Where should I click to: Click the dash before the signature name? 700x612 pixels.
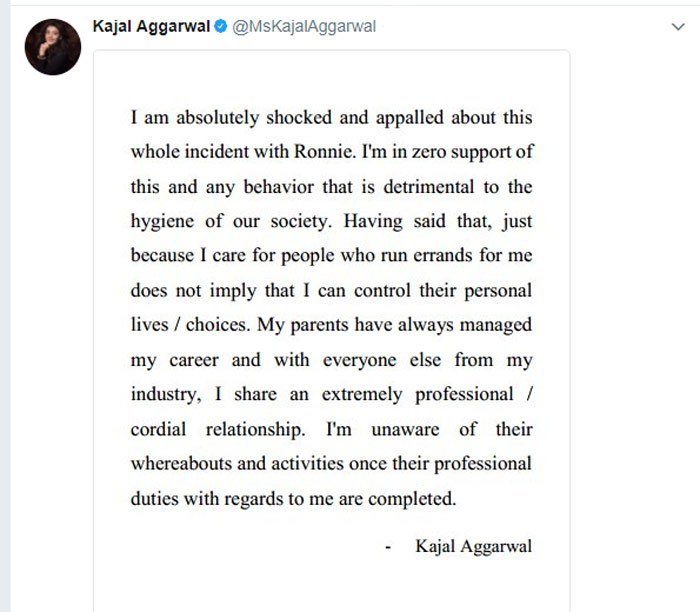tap(387, 546)
